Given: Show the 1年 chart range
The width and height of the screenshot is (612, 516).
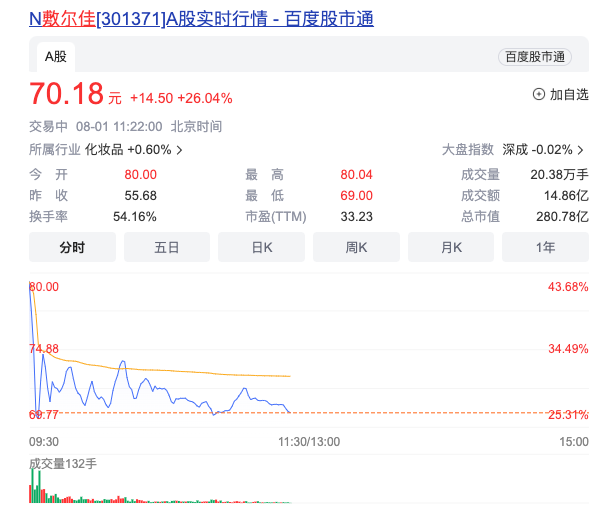Looking at the screenshot, I should pos(545,247).
